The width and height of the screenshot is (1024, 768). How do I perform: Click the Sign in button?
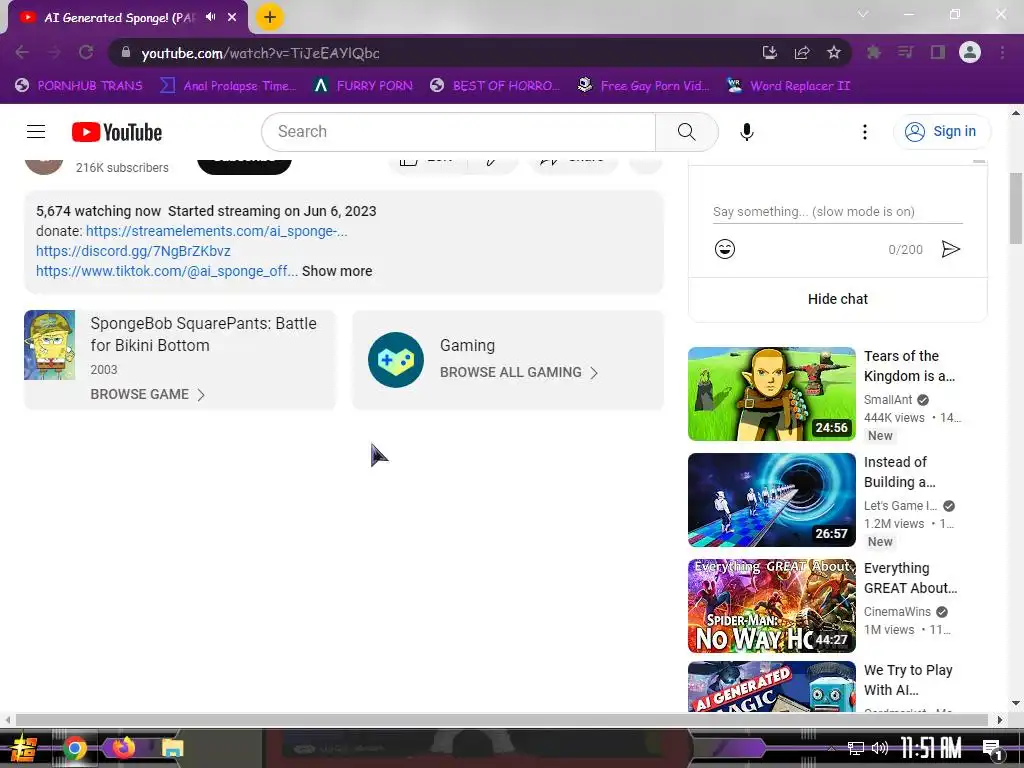coord(941,131)
